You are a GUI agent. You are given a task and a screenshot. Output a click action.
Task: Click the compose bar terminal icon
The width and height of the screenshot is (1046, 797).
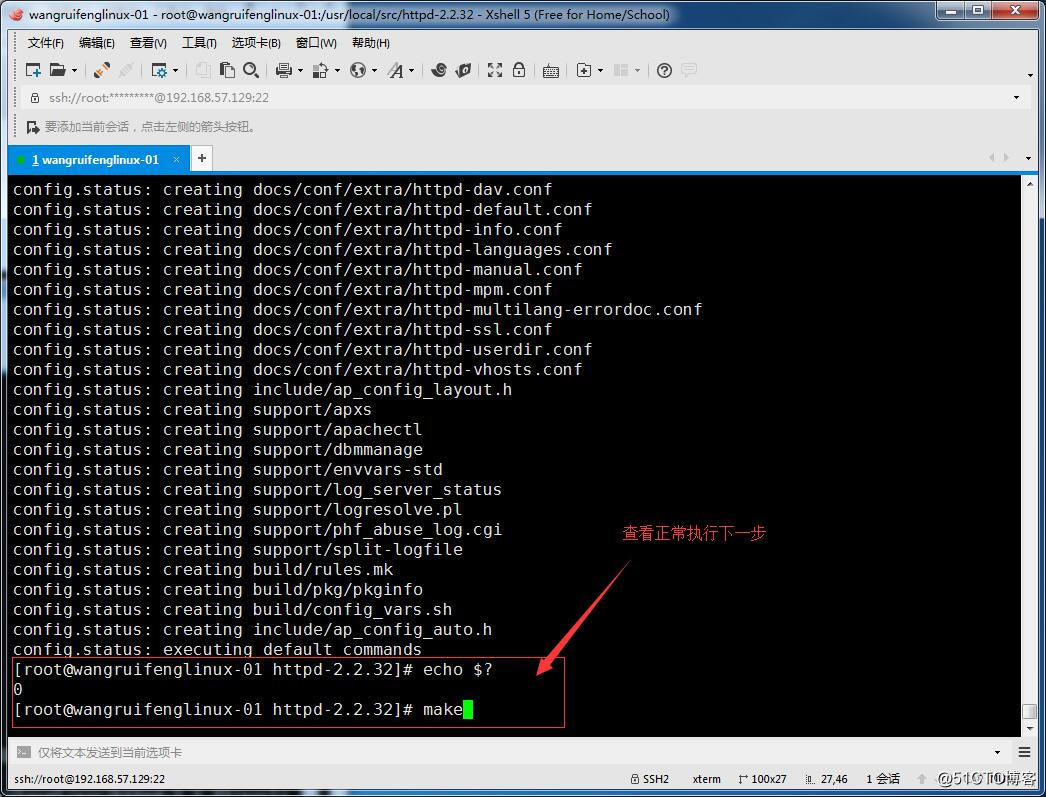[24, 752]
